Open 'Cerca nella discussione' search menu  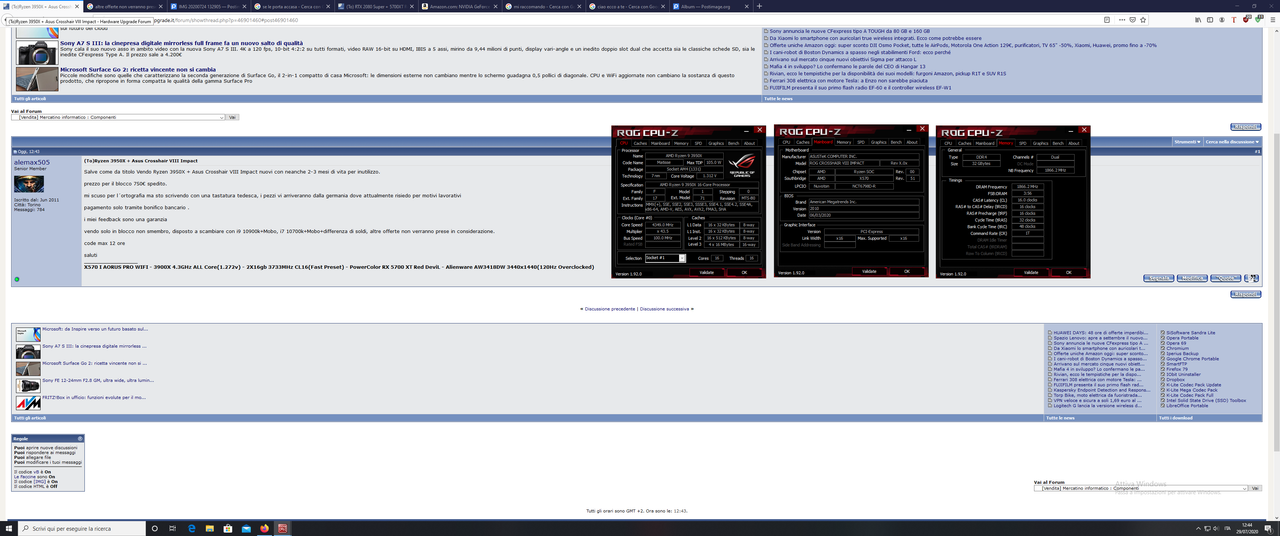(1232, 142)
